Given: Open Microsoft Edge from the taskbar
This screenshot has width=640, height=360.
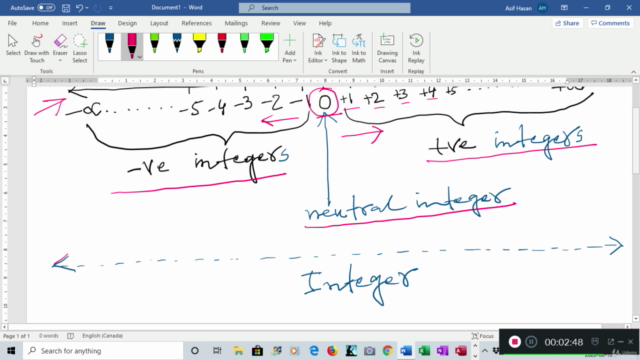Looking at the screenshot, I should tap(314, 351).
